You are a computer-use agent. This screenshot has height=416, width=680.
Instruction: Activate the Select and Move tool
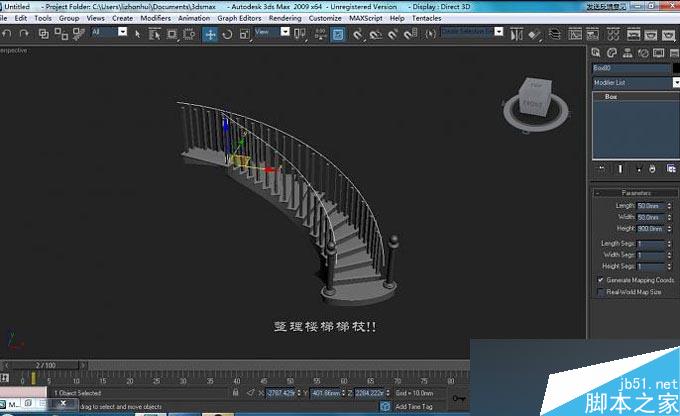[x=210, y=34]
